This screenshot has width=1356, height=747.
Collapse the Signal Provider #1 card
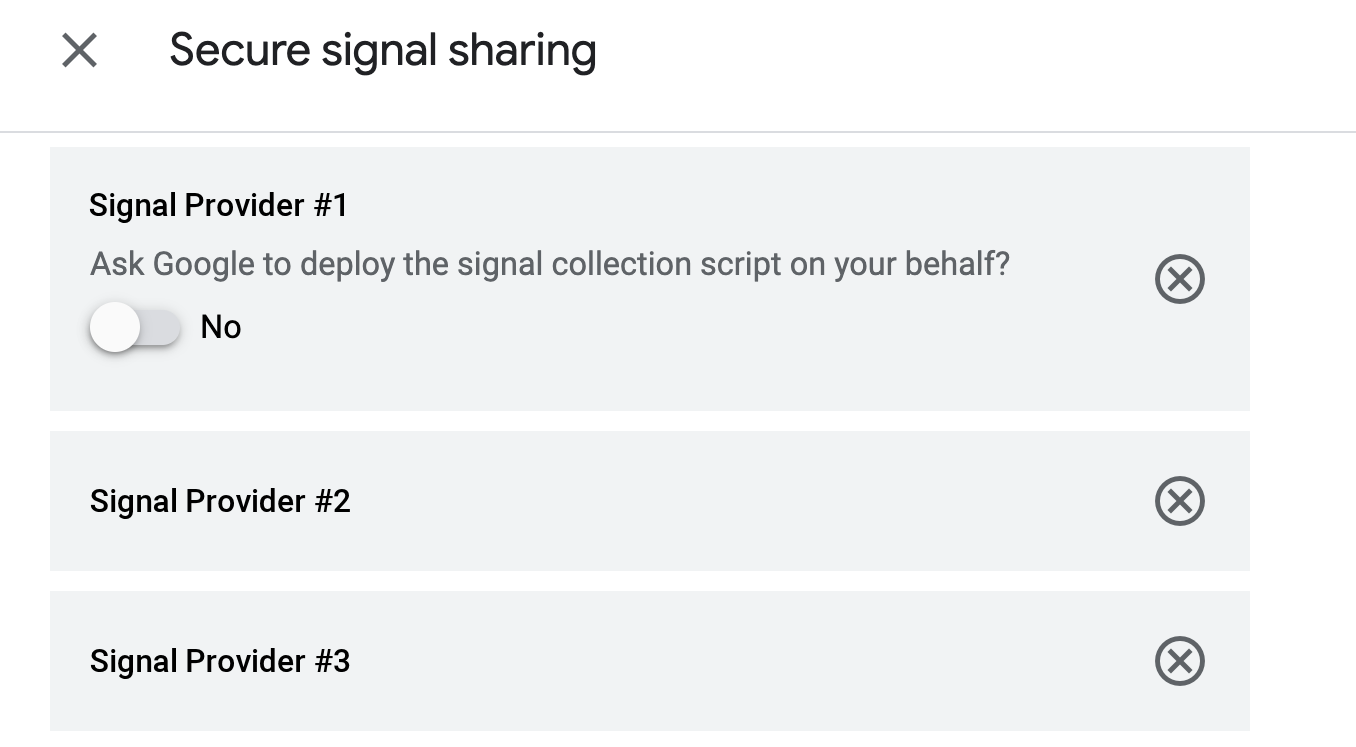point(700,205)
